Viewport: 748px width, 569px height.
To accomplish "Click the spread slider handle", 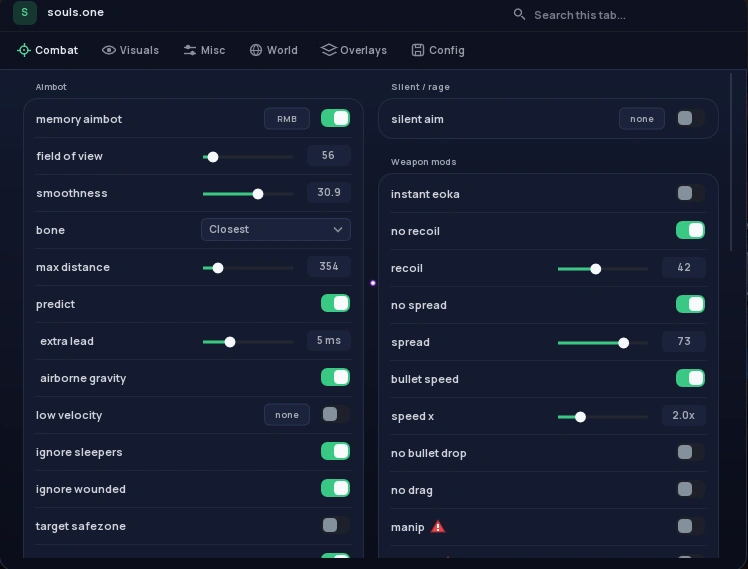I will [623, 343].
